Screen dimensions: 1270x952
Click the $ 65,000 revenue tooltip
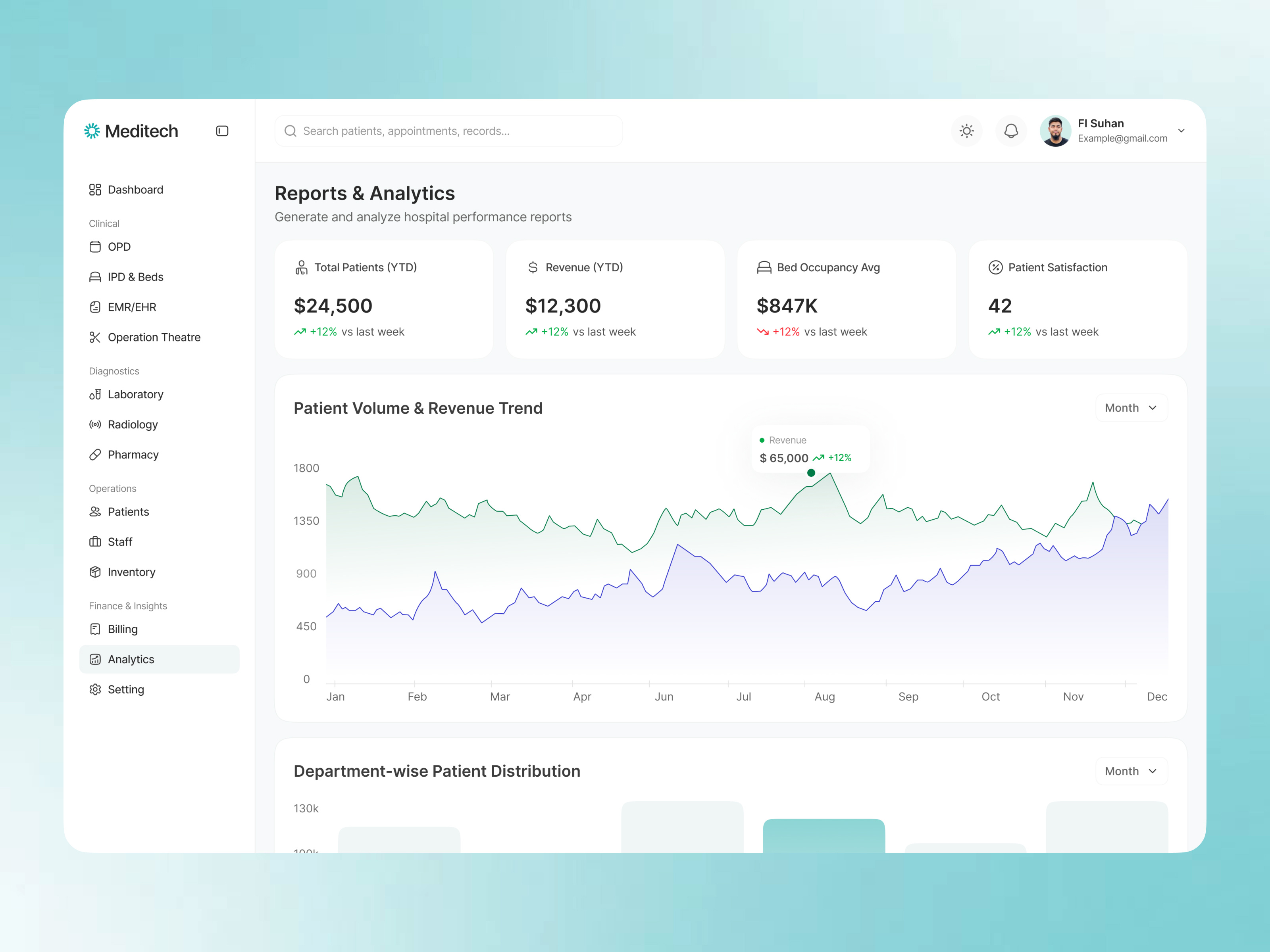(x=811, y=449)
